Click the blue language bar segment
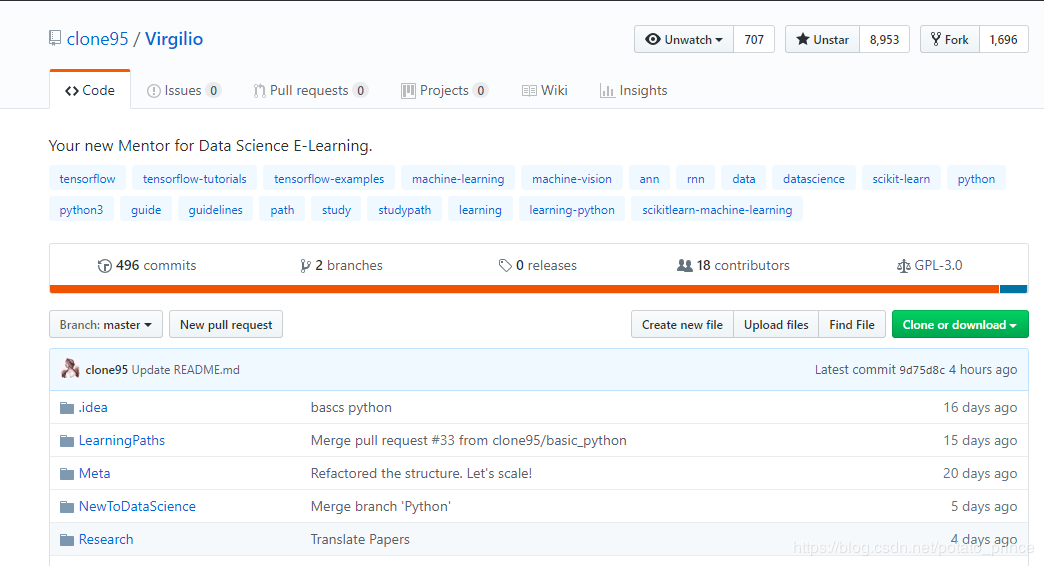Screen dimensions: 1044x566 click(1013, 289)
